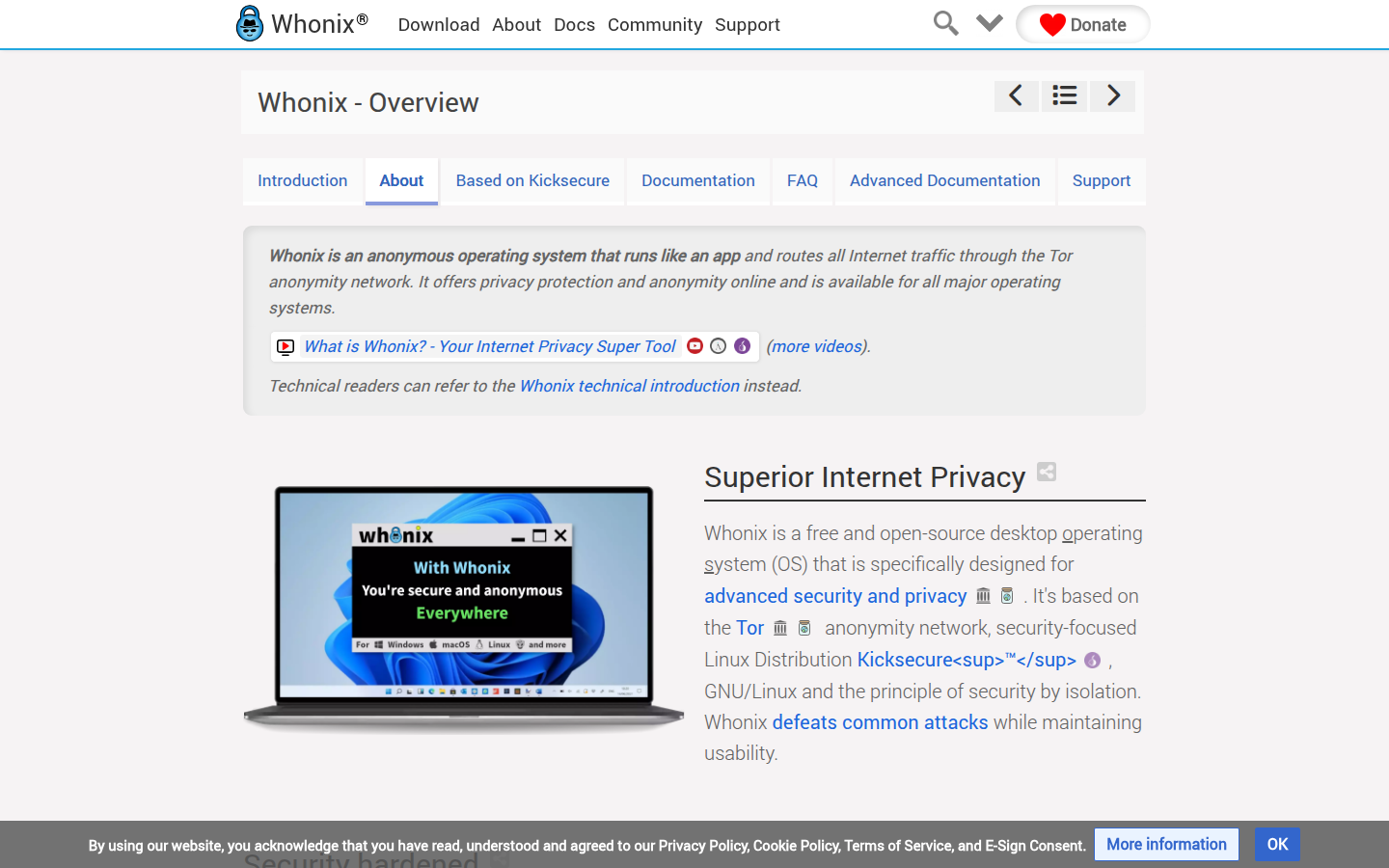The height and width of the screenshot is (868, 1389).
Task: Open the table of contents list icon
Action: pyautogui.click(x=1065, y=95)
